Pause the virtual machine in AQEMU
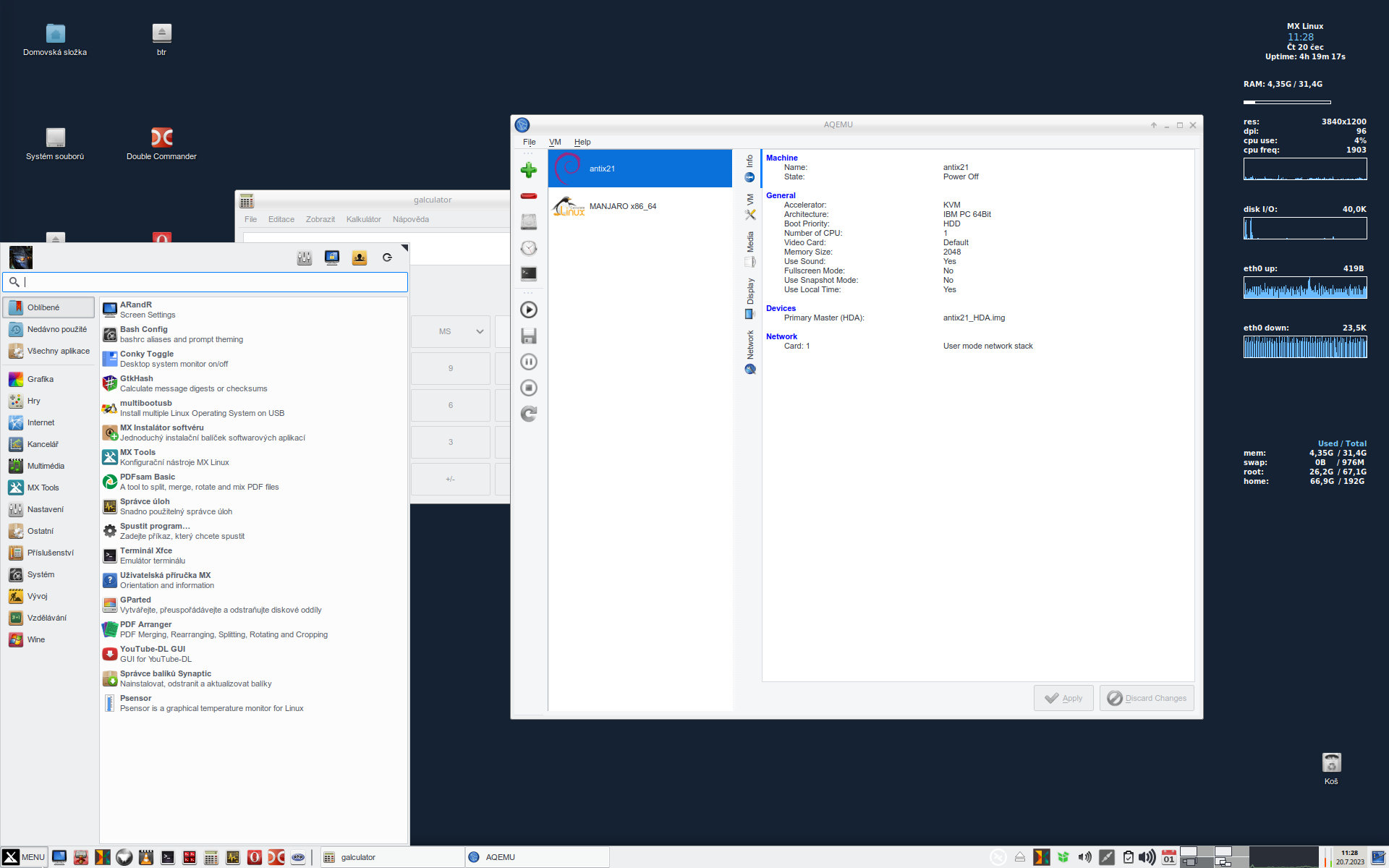The image size is (1389, 868). point(529,362)
